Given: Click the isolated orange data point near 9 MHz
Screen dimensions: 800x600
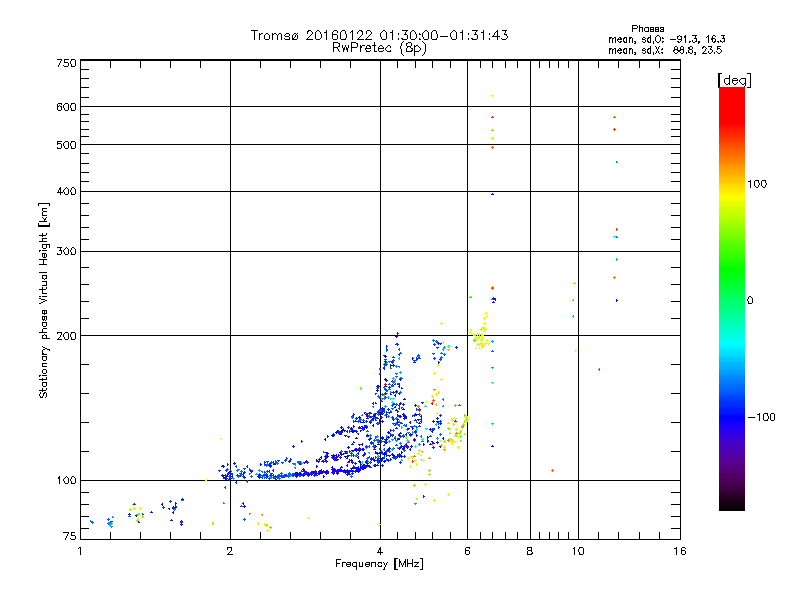Looking at the screenshot, I should point(553,470).
